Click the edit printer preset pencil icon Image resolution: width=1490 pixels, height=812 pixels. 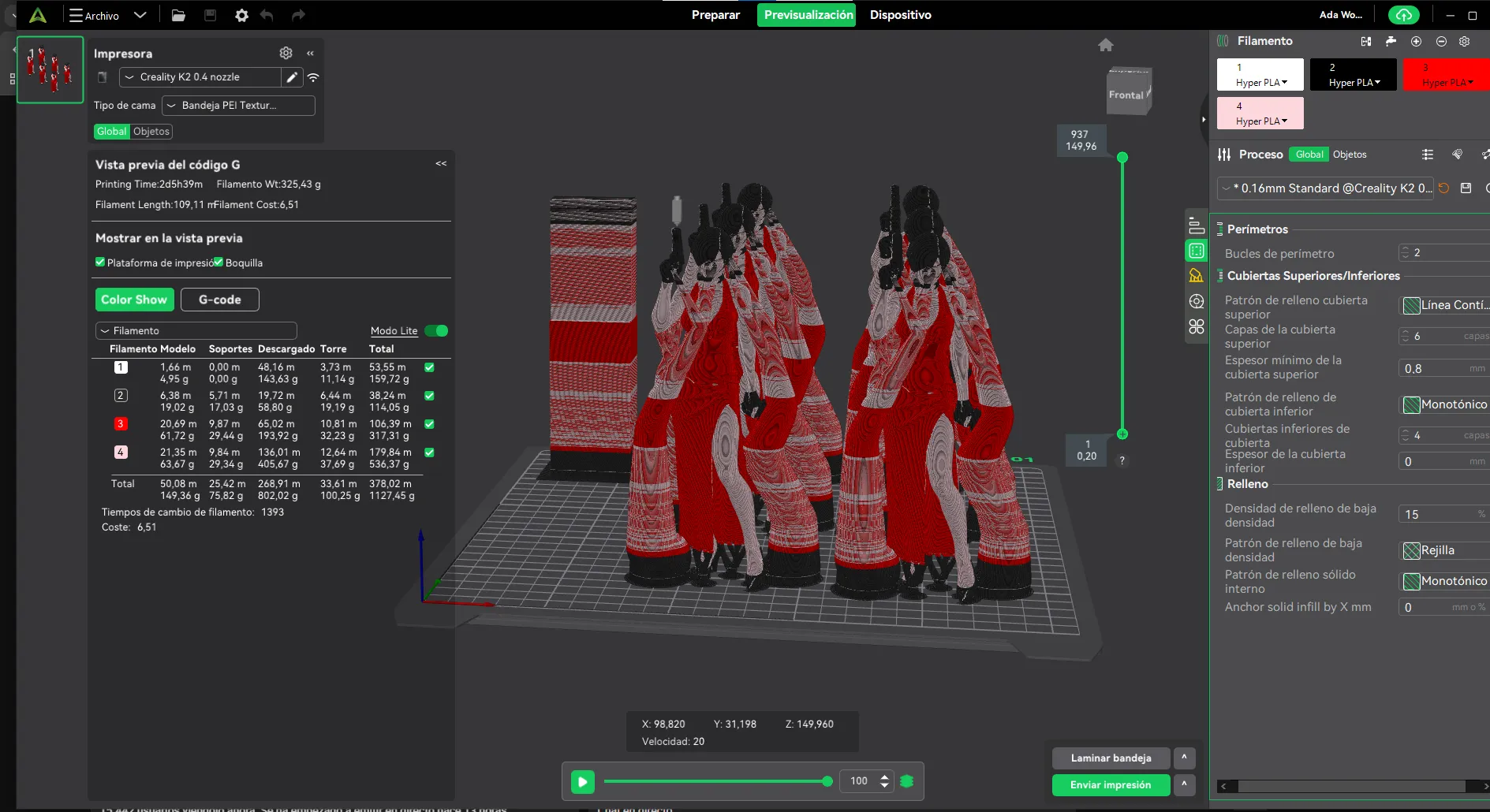[292, 77]
